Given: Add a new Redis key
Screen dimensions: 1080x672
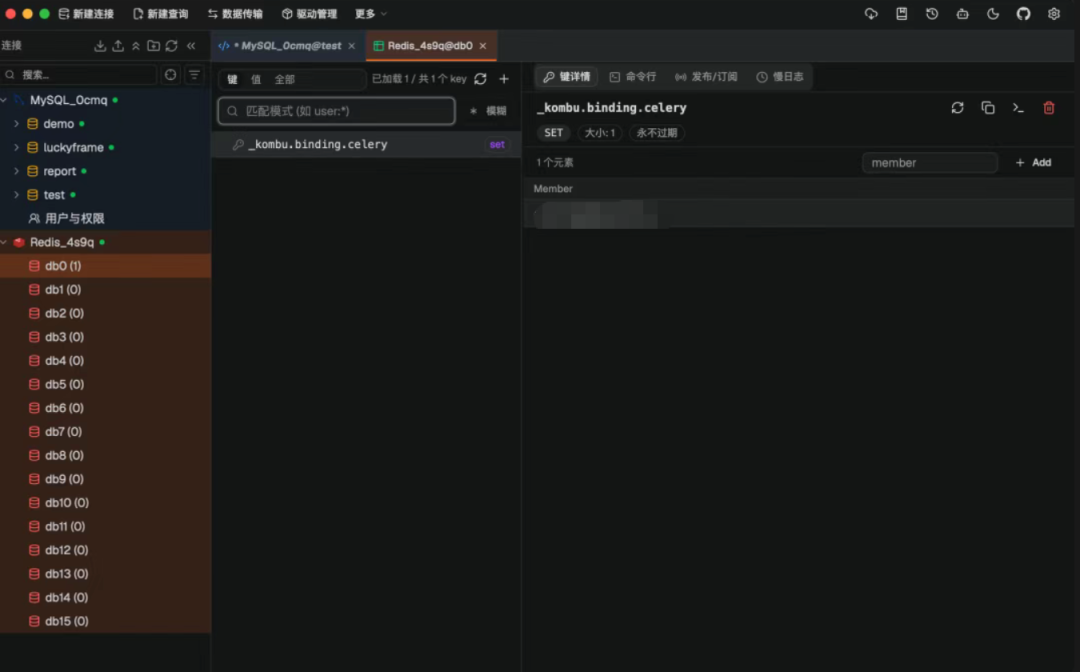Looking at the screenshot, I should tap(504, 79).
